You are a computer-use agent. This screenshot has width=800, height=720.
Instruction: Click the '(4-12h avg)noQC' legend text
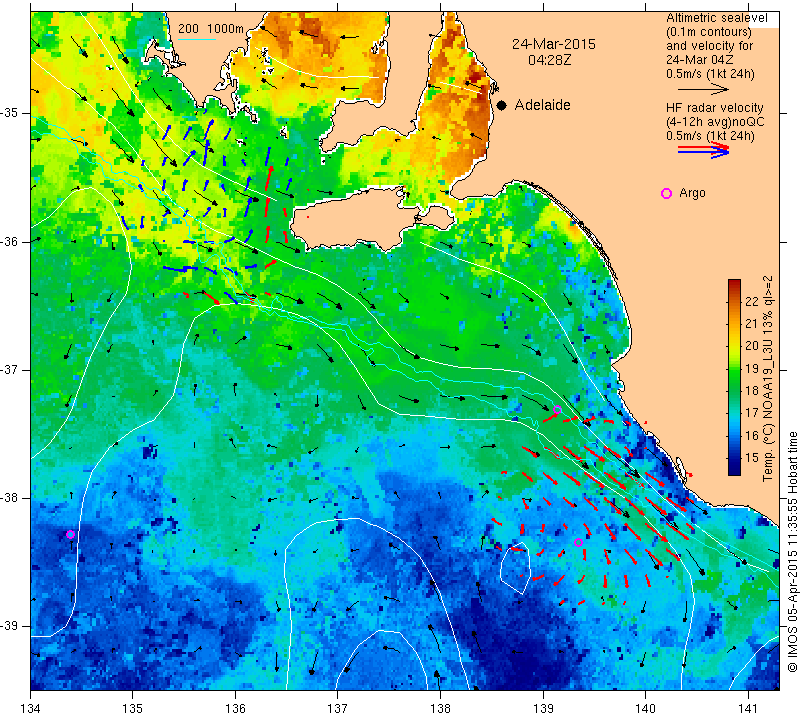click(x=715, y=121)
